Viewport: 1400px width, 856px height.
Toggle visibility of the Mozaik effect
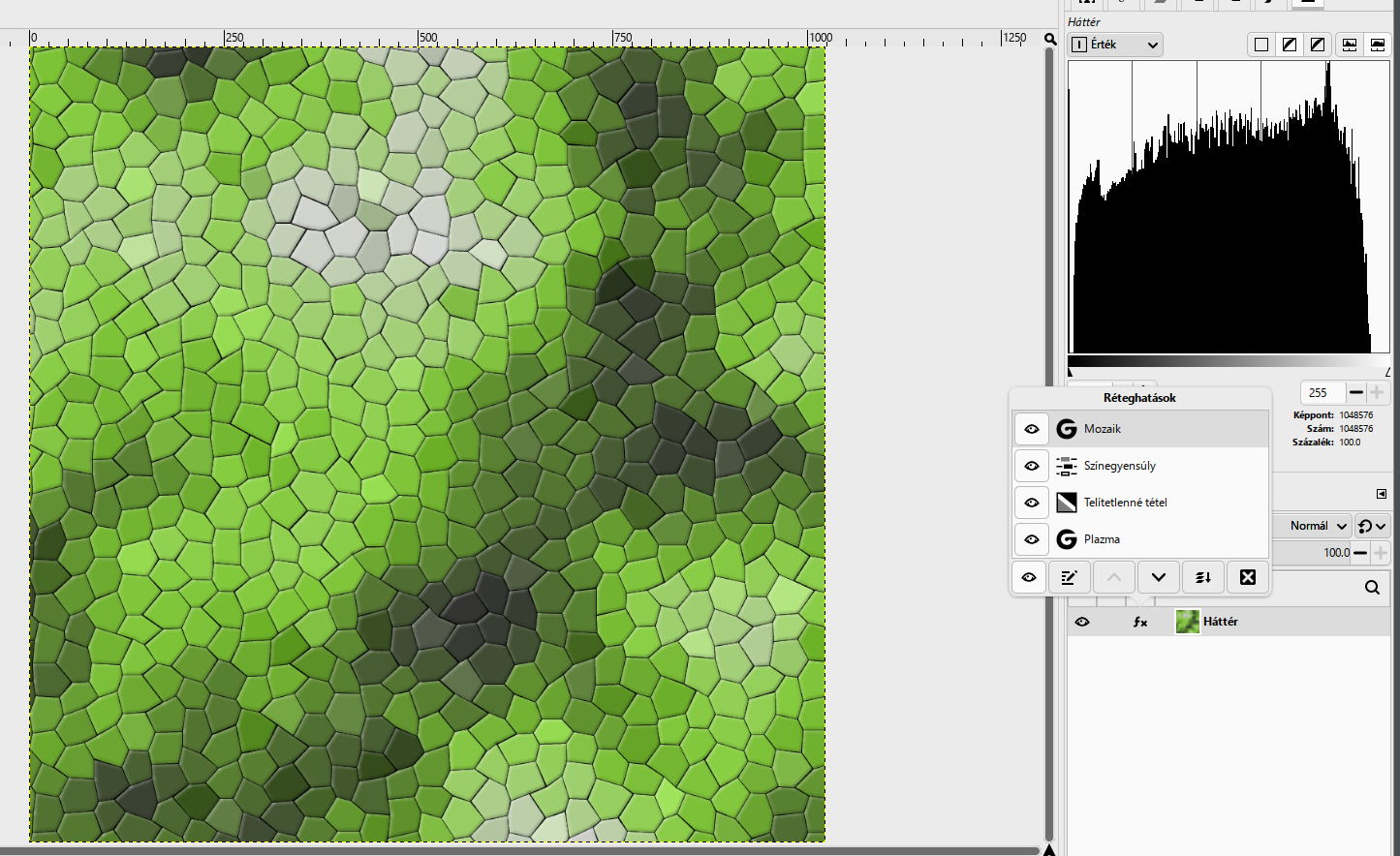coord(1032,429)
